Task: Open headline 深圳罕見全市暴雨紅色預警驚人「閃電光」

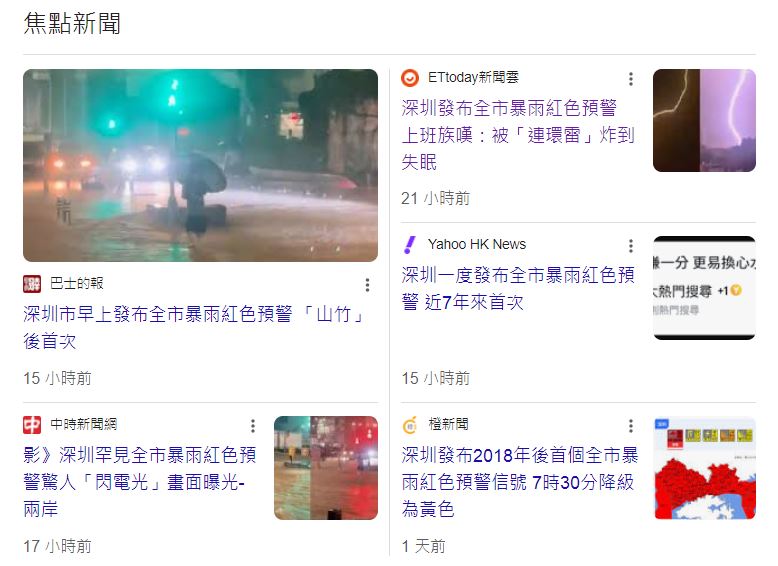Action: [140, 482]
